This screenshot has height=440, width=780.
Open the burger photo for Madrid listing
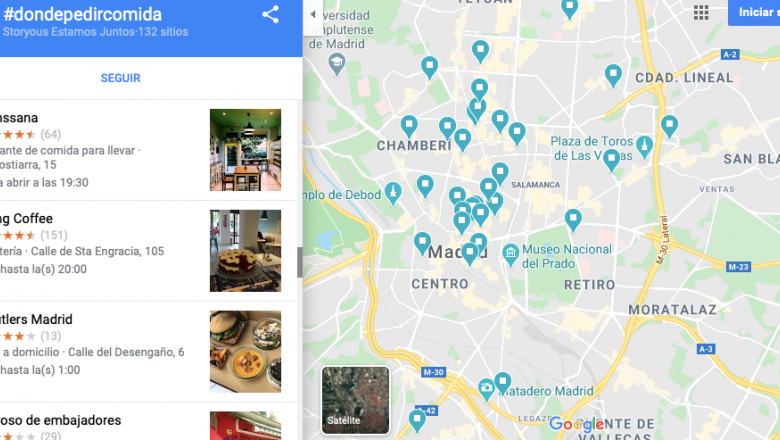245,352
